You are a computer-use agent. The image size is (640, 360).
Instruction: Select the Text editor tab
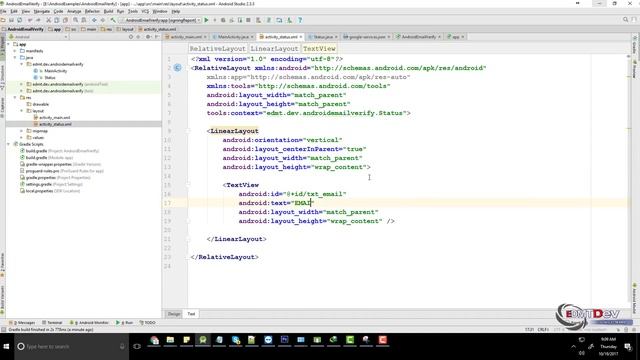[x=191, y=314]
